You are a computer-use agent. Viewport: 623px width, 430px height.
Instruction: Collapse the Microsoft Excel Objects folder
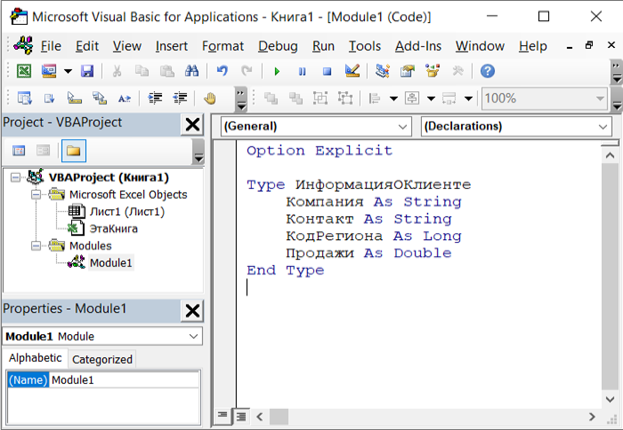[x=36, y=194]
